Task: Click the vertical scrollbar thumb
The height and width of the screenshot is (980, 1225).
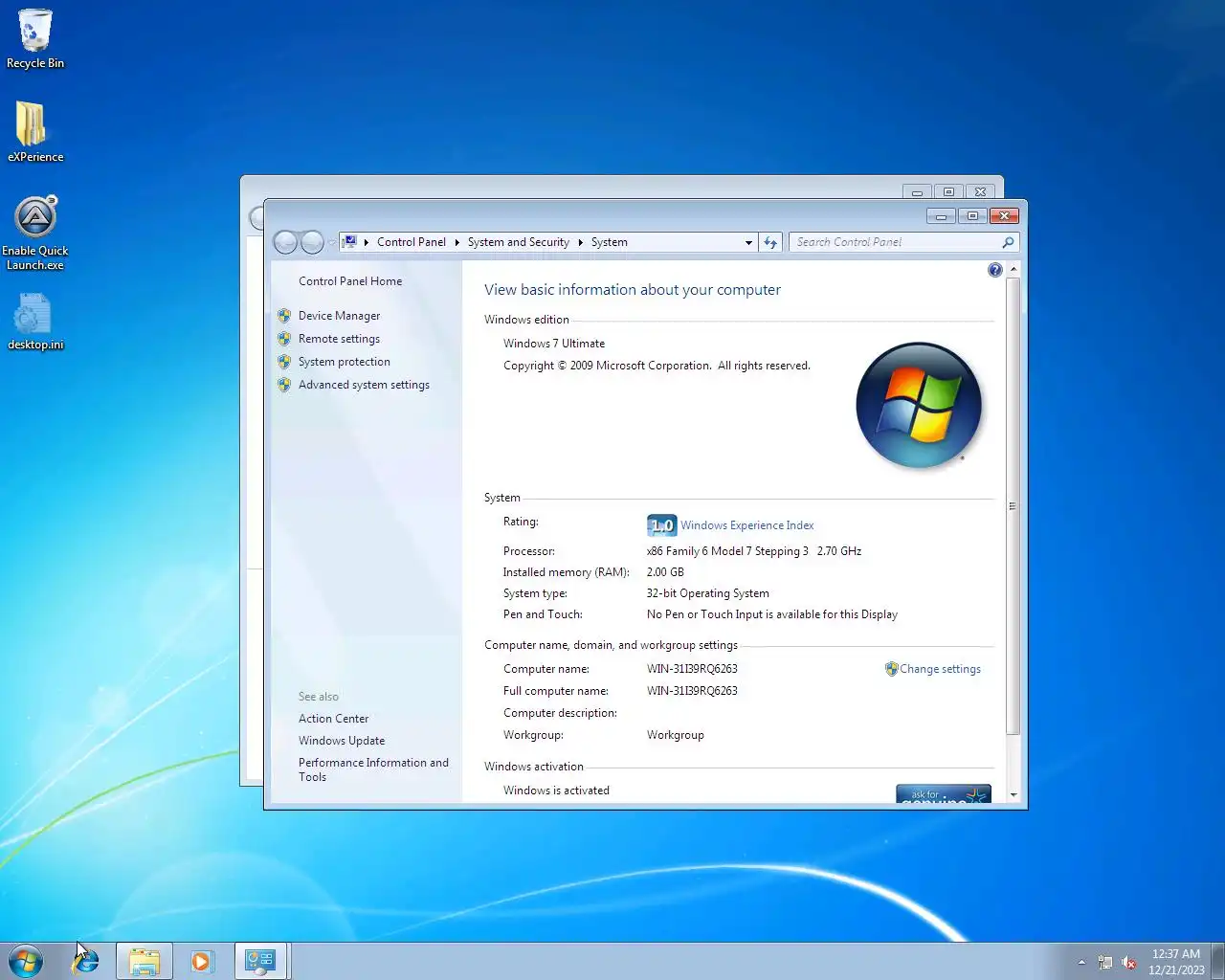Action: [x=1013, y=506]
